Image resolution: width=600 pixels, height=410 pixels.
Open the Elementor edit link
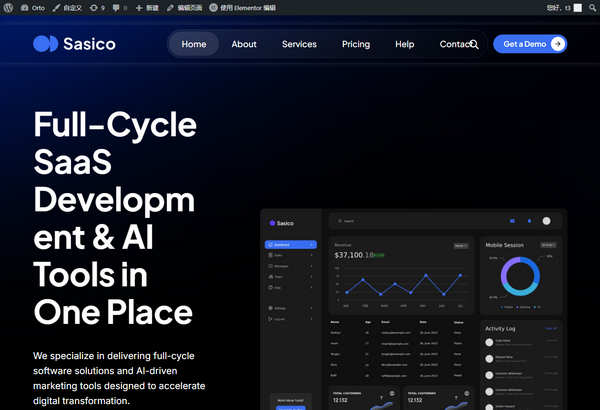[243, 8]
